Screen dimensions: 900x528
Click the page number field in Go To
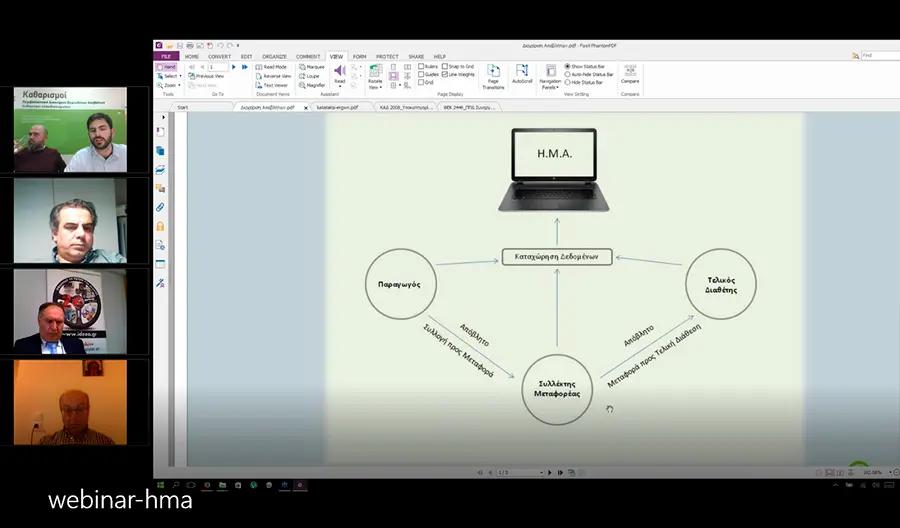click(x=218, y=67)
